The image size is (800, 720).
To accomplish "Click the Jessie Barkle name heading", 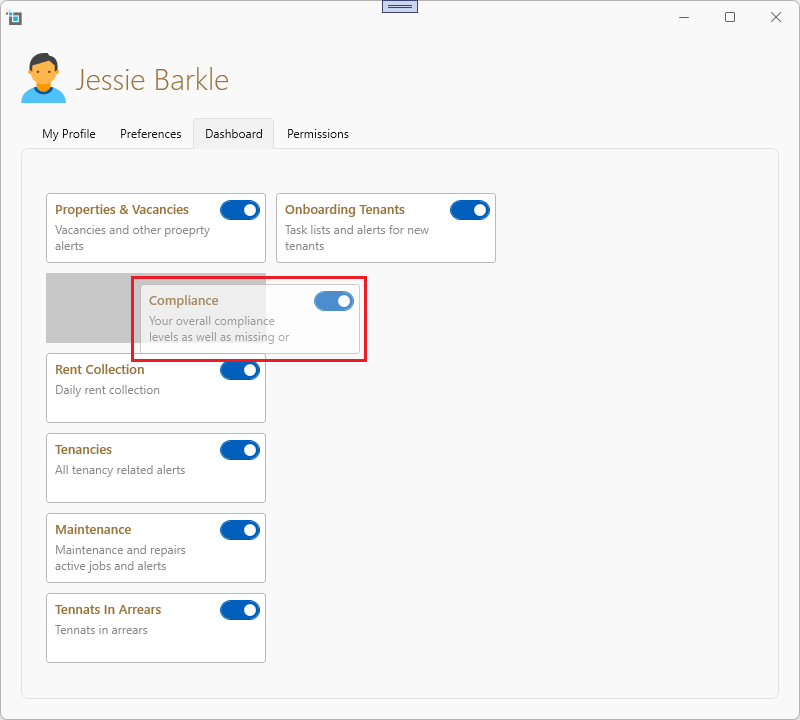I will [x=152, y=80].
